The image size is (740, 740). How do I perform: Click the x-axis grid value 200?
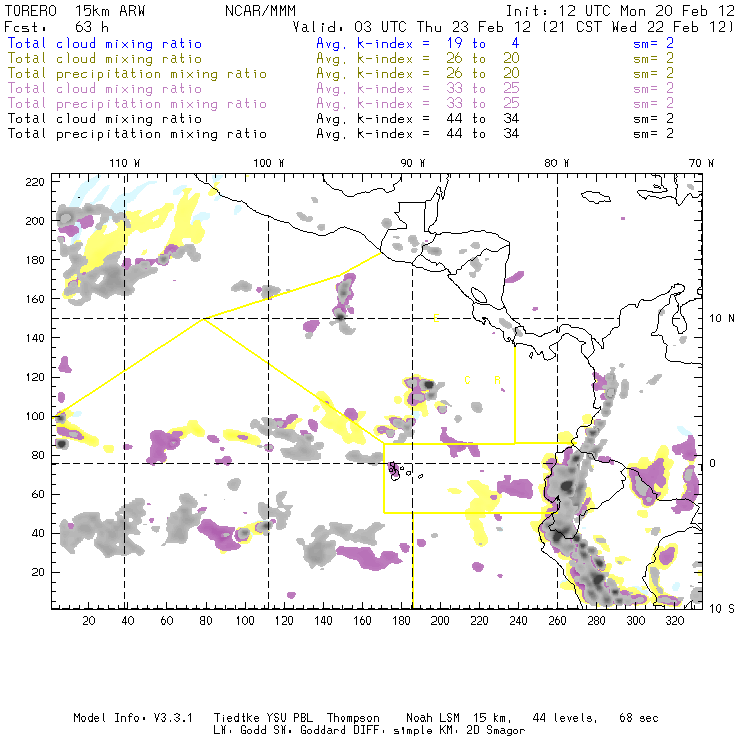441,621
